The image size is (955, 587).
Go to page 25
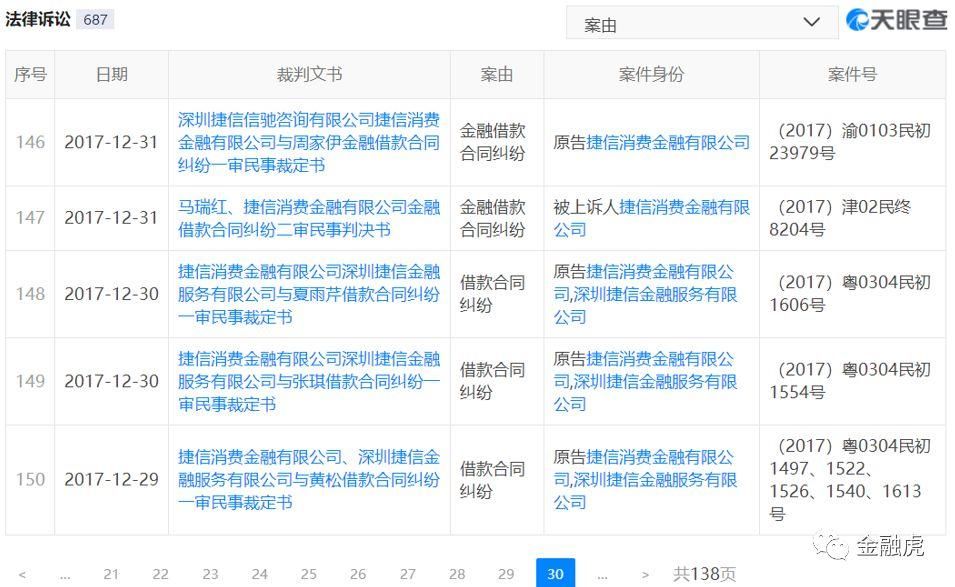click(309, 574)
